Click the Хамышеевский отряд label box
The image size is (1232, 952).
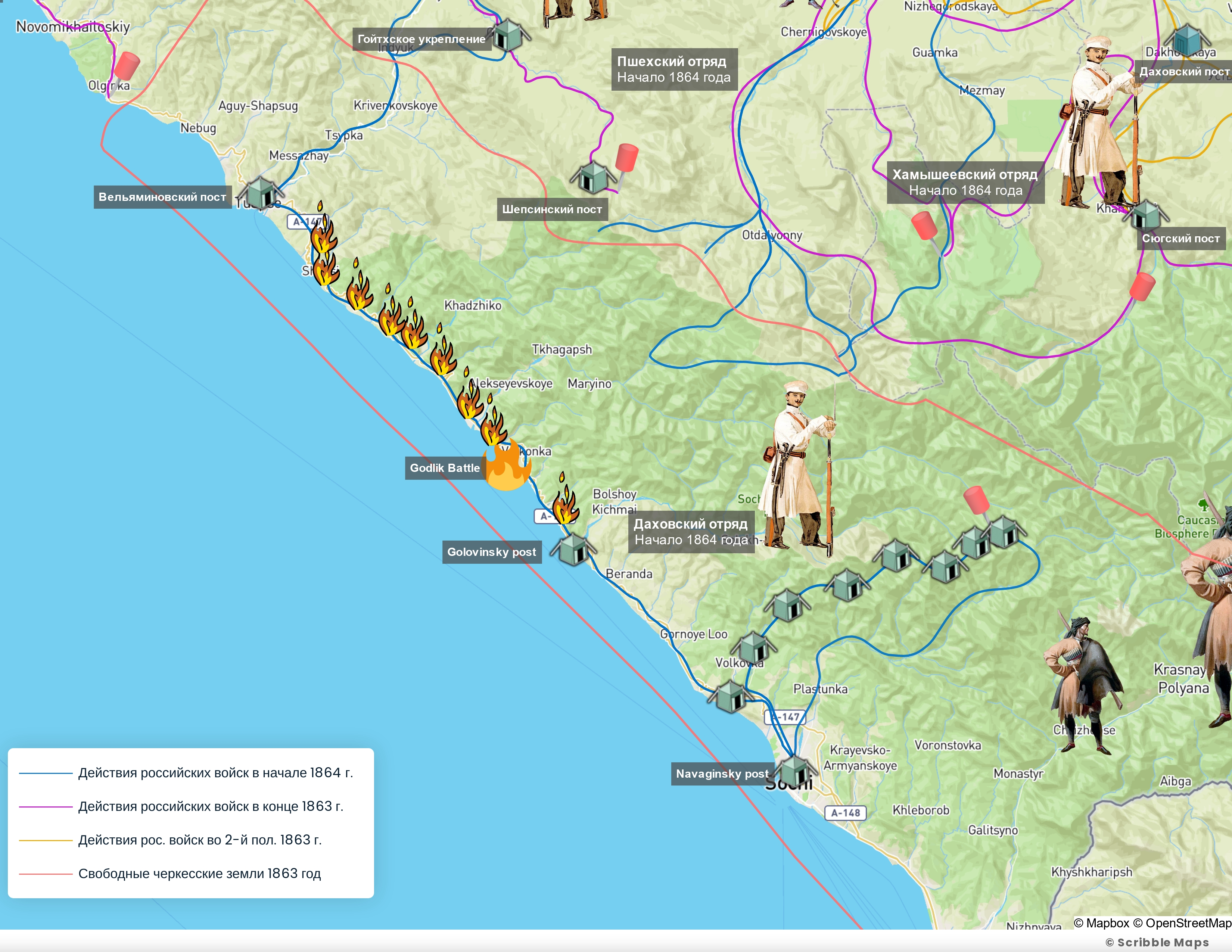[x=965, y=182]
